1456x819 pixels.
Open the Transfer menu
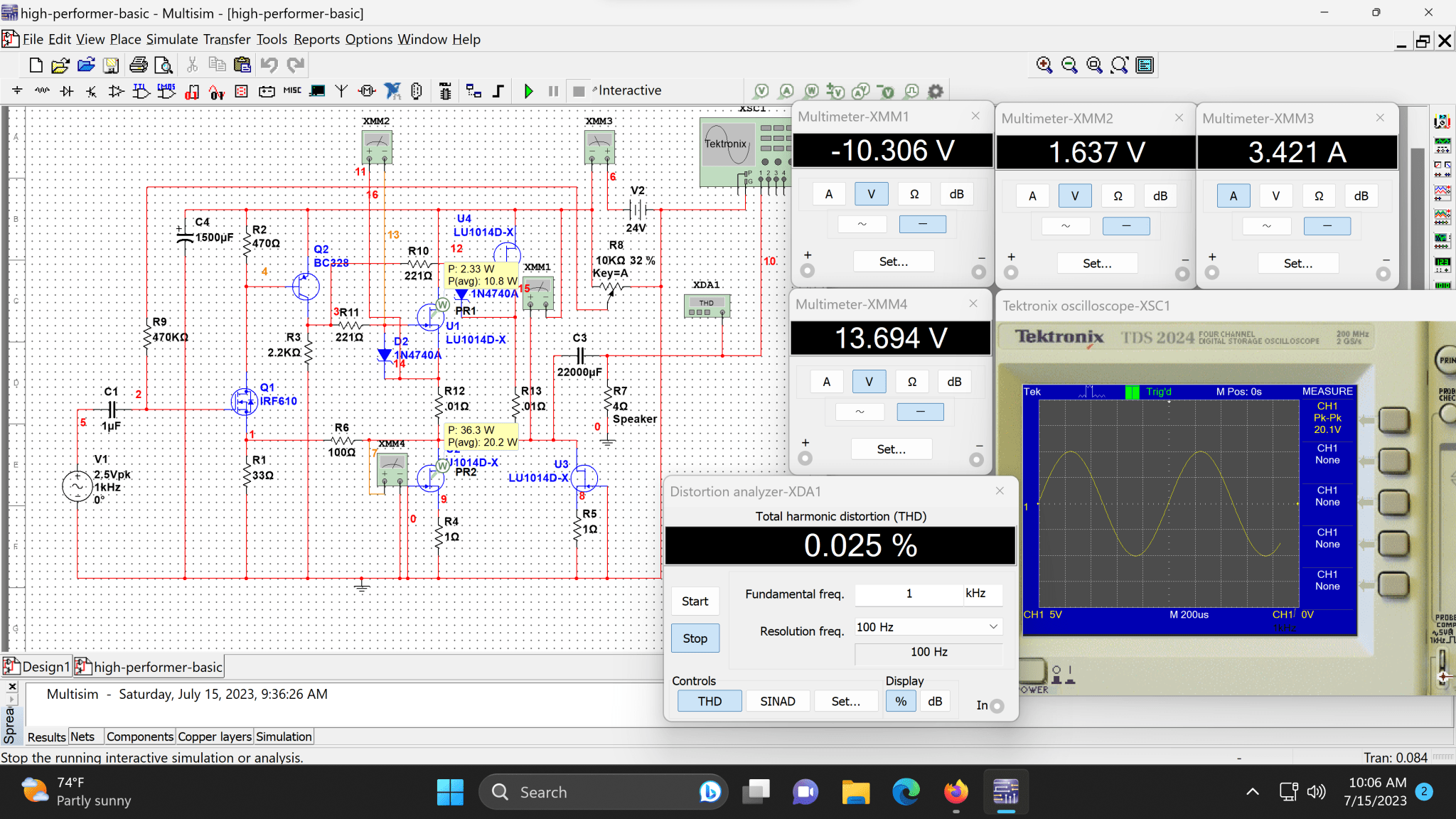click(227, 39)
